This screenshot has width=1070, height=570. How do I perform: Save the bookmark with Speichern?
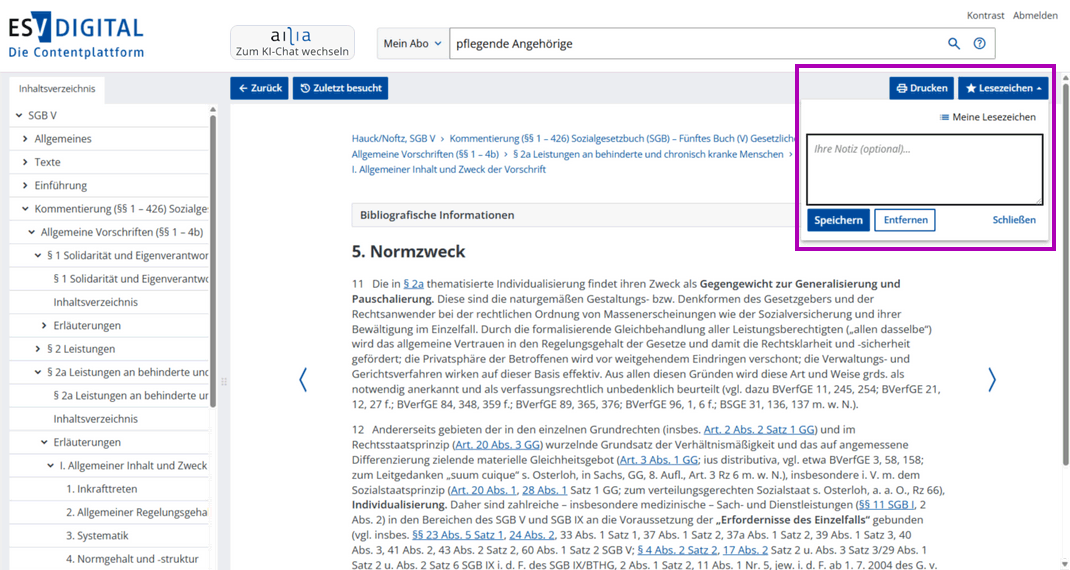point(838,220)
